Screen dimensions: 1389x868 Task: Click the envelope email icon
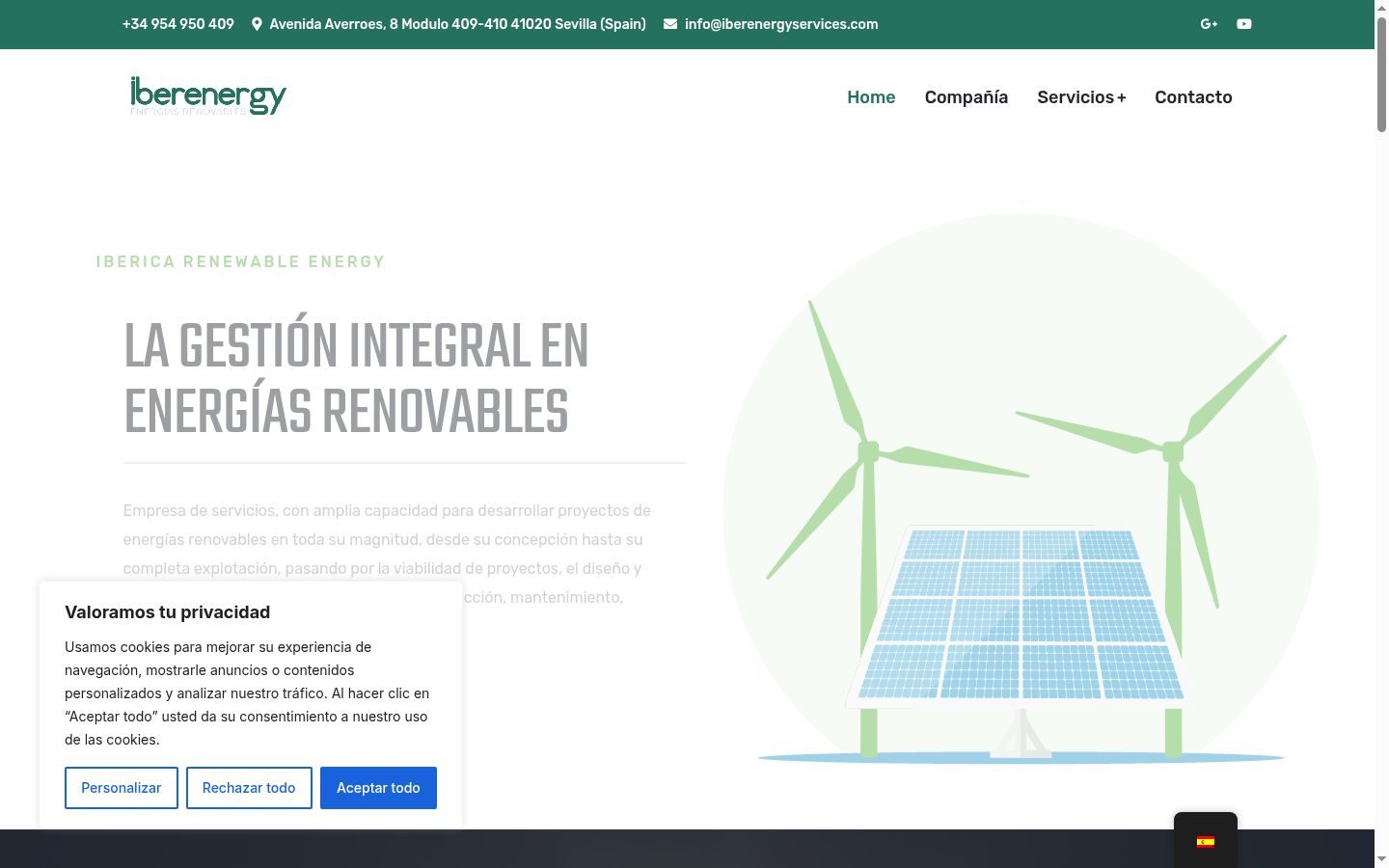(x=670, y=24)
